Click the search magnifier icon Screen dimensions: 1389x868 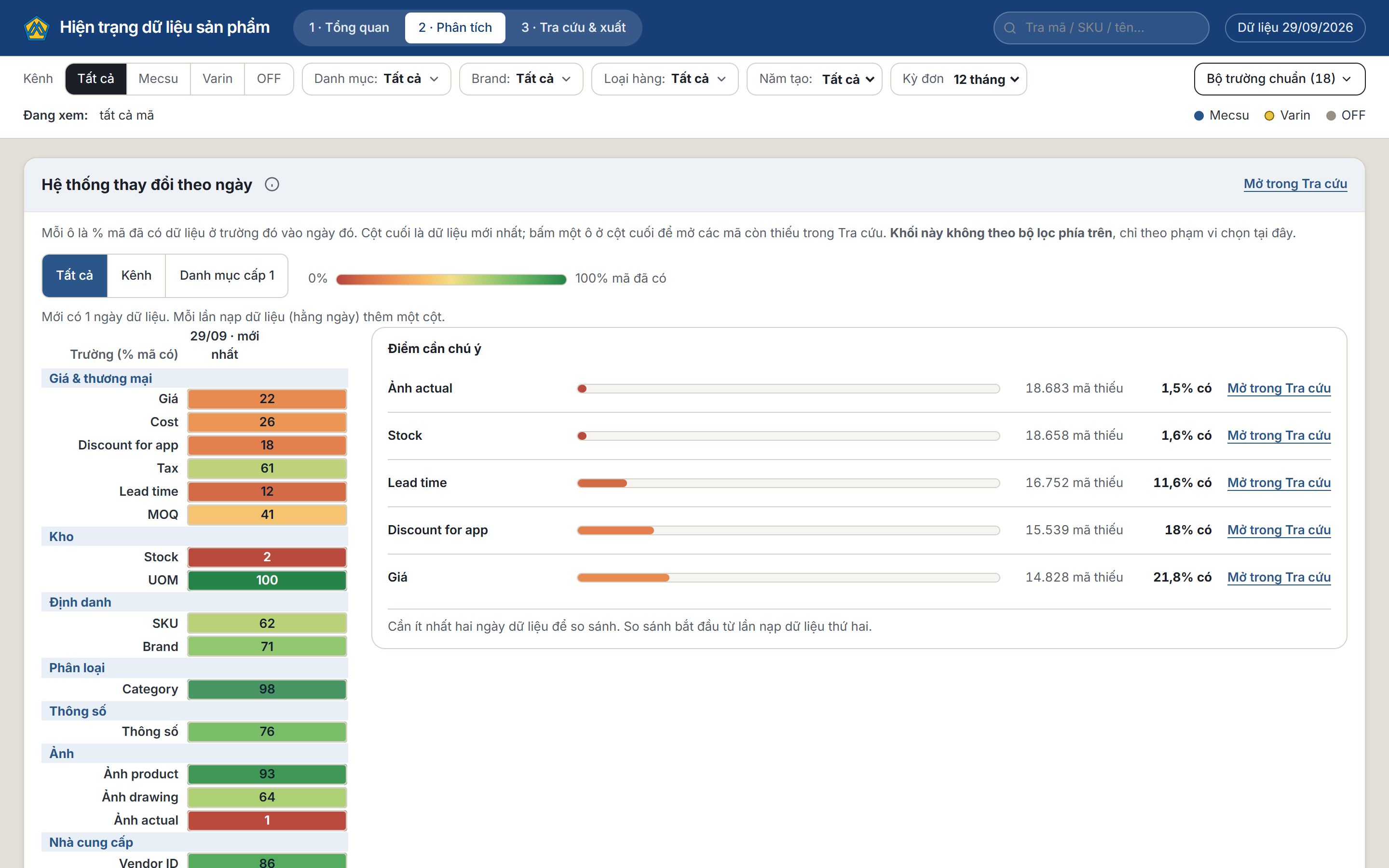[x=1010, y=27]
